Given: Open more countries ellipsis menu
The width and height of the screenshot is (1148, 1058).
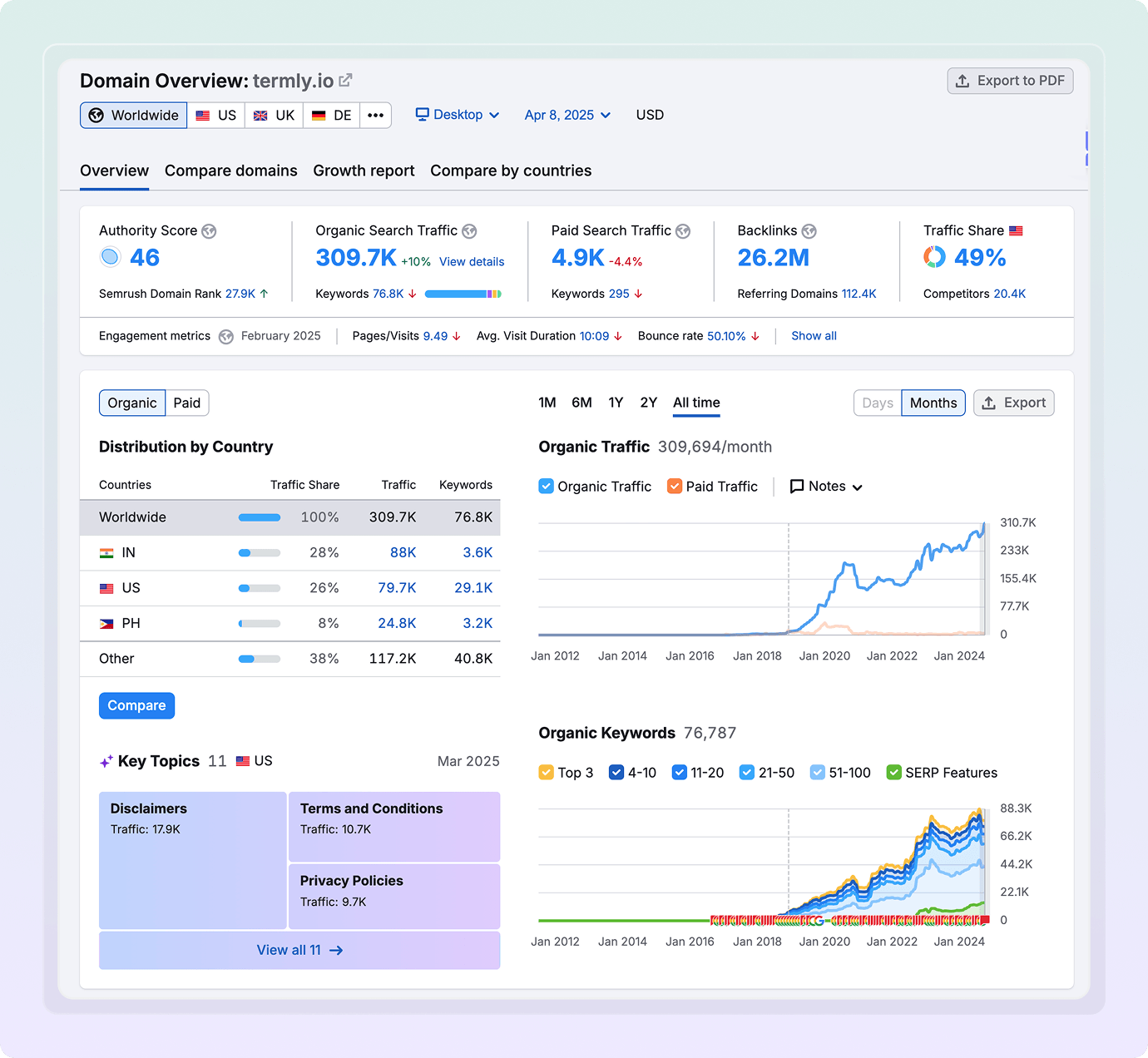Looking at the screenshot, I should [x=376, y=116].
